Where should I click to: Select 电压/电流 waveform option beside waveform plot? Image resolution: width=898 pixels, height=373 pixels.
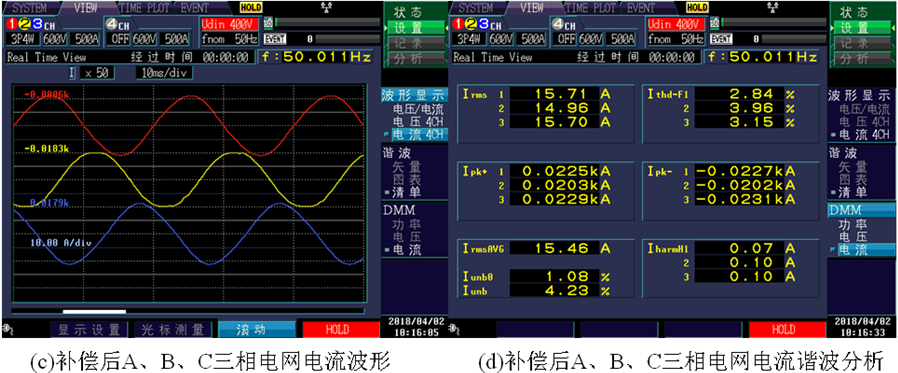pyautogui.click(x=418, y=109)
